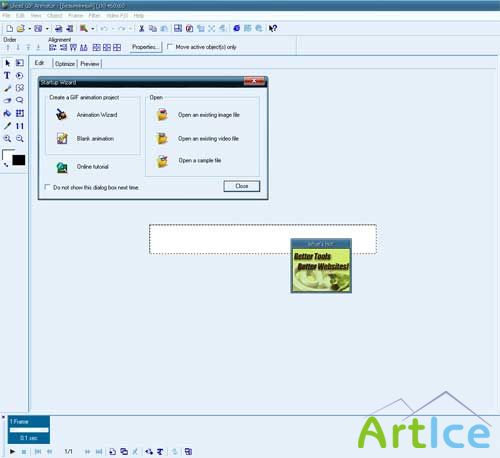Image resolution: width=500 pixels, height=458 pixels.
Task: Click the Properties button
Action: (x=145, y=47)
